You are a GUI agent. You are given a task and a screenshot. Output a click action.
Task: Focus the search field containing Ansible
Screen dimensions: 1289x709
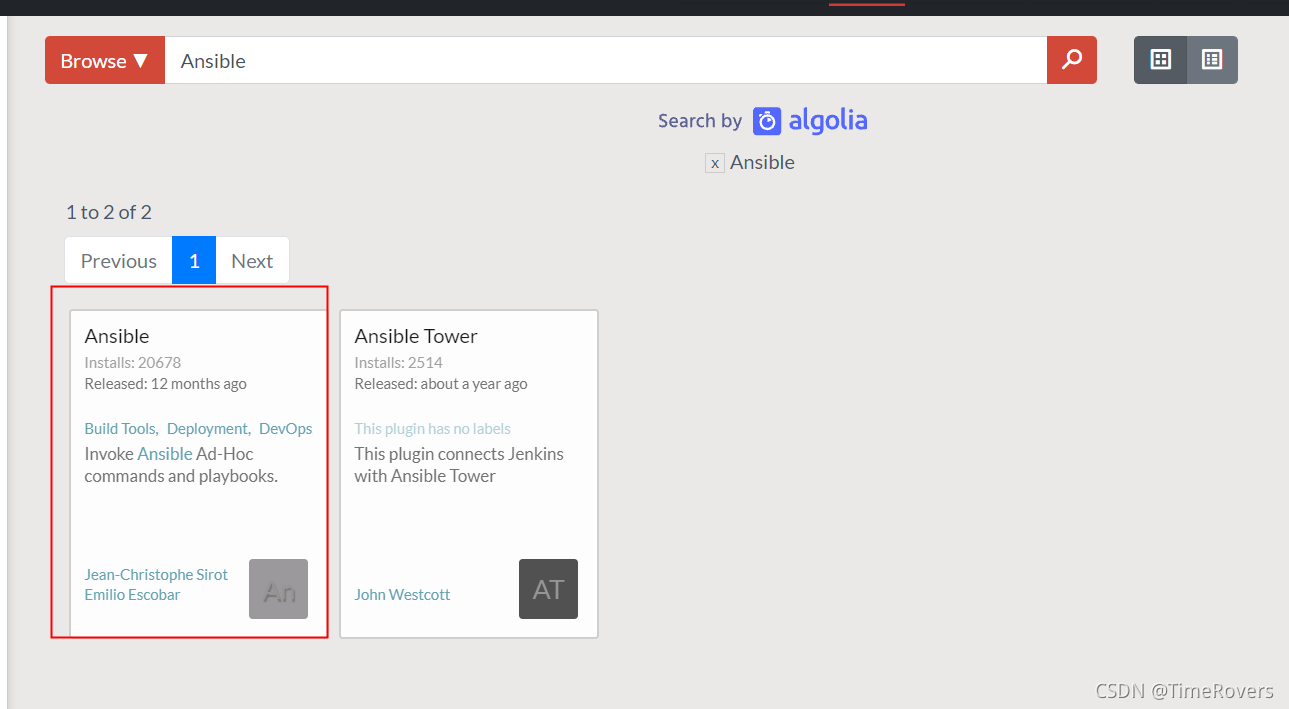(x=606, y=60)
